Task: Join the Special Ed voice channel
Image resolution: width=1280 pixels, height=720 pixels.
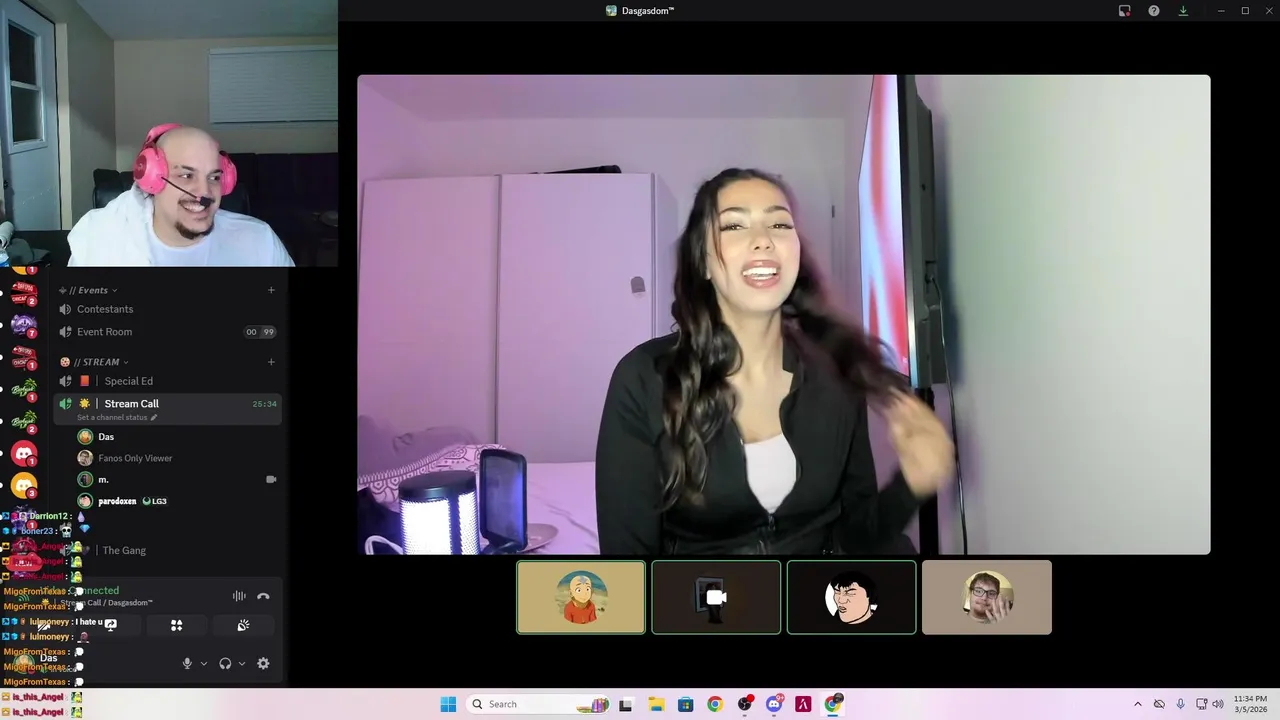Action: [x=168, y=381]
